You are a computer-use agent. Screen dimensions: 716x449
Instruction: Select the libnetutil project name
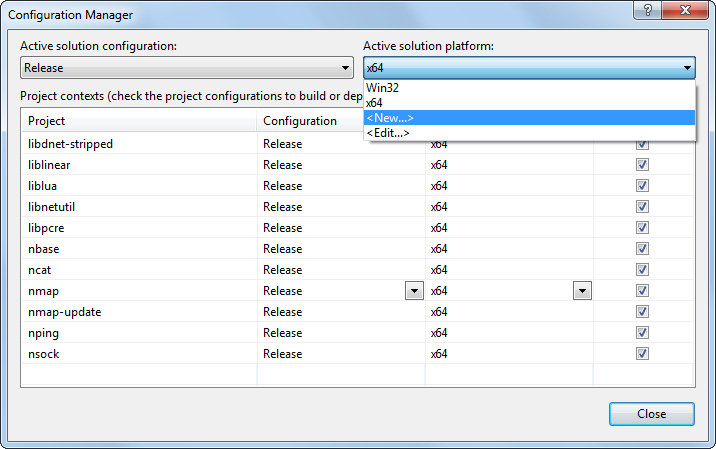click(51, 207)
